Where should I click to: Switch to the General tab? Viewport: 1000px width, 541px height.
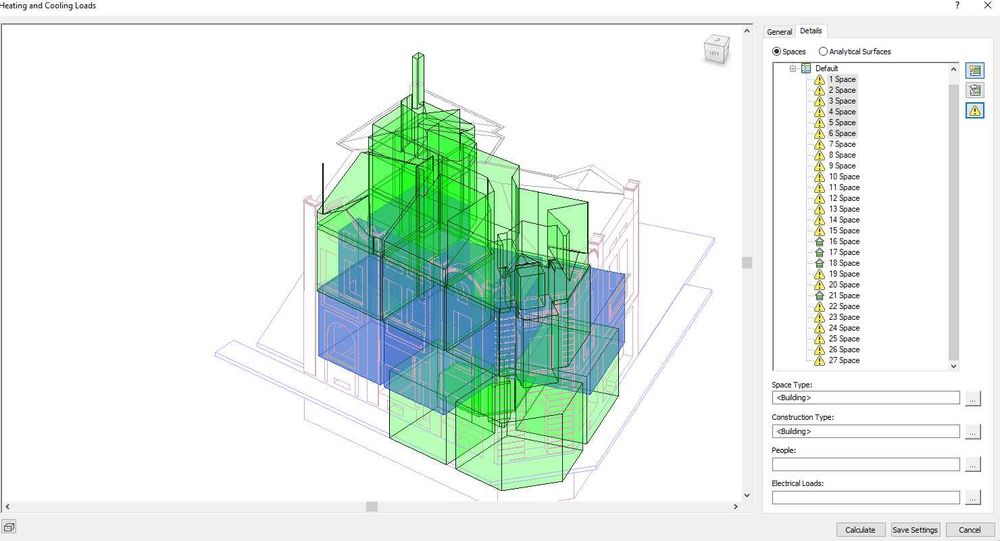tap(779, 32)
